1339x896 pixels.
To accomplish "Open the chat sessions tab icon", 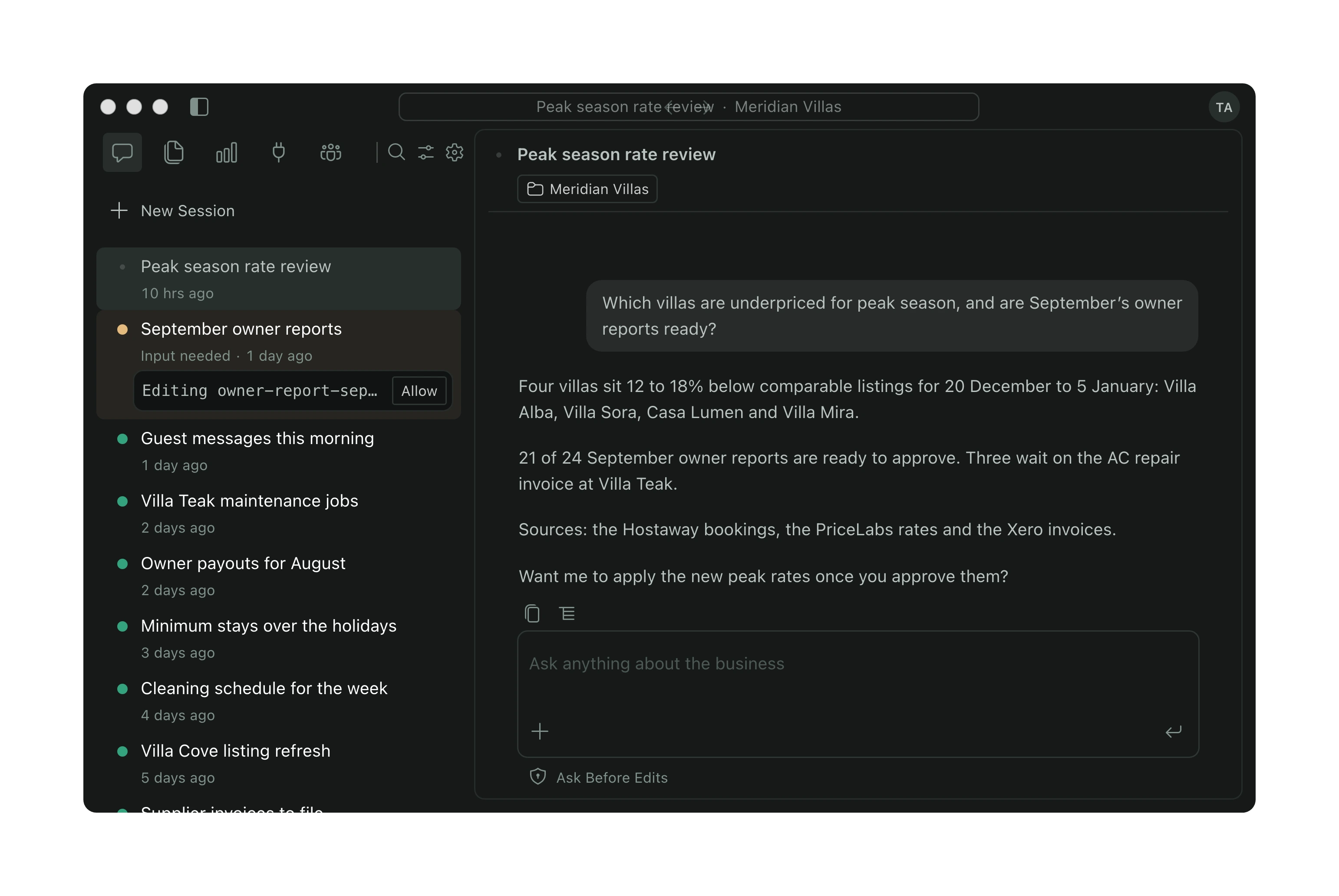I will [x=122, y=152].
